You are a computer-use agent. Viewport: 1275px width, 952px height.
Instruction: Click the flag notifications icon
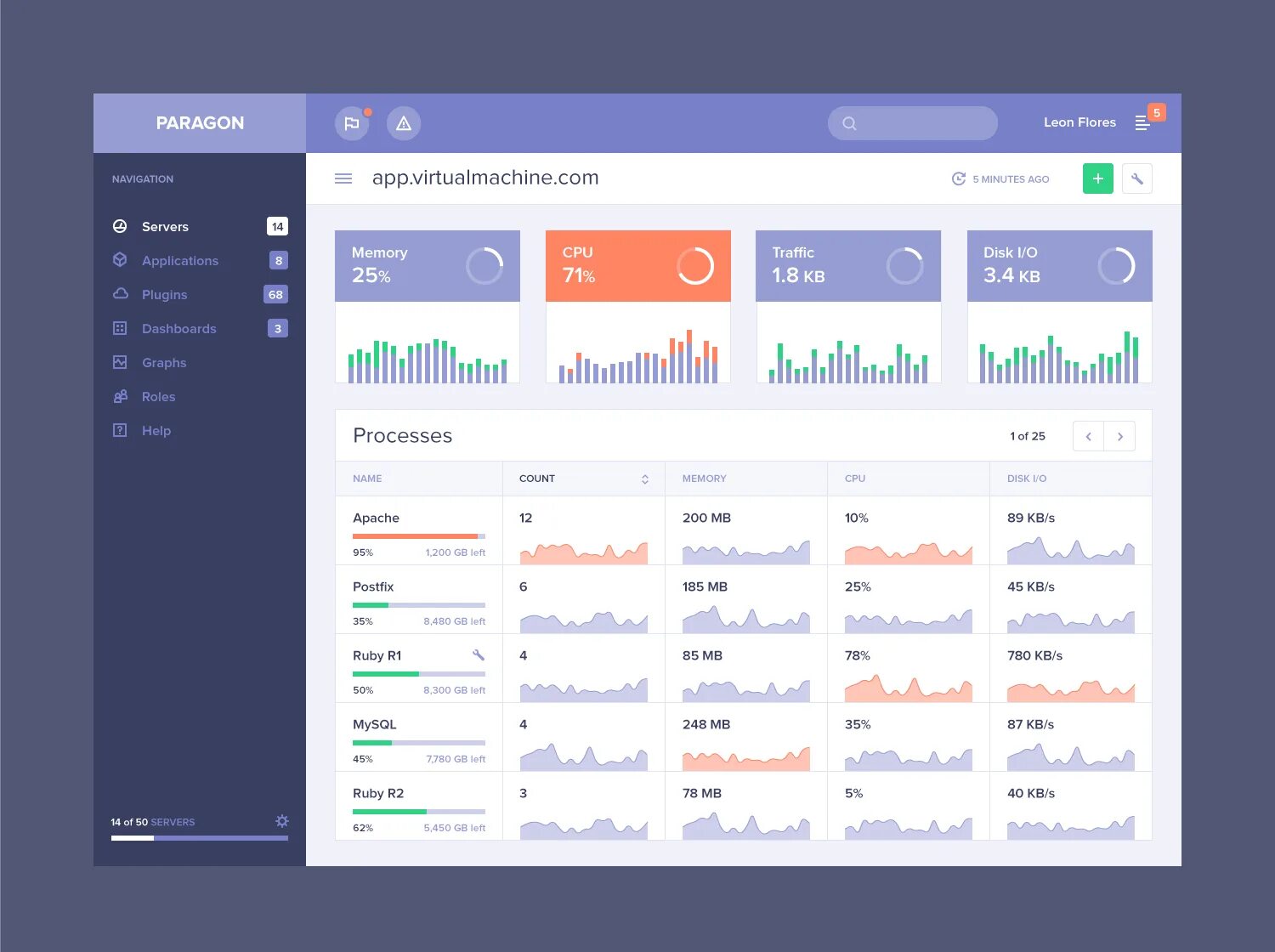tap(352, 123)
